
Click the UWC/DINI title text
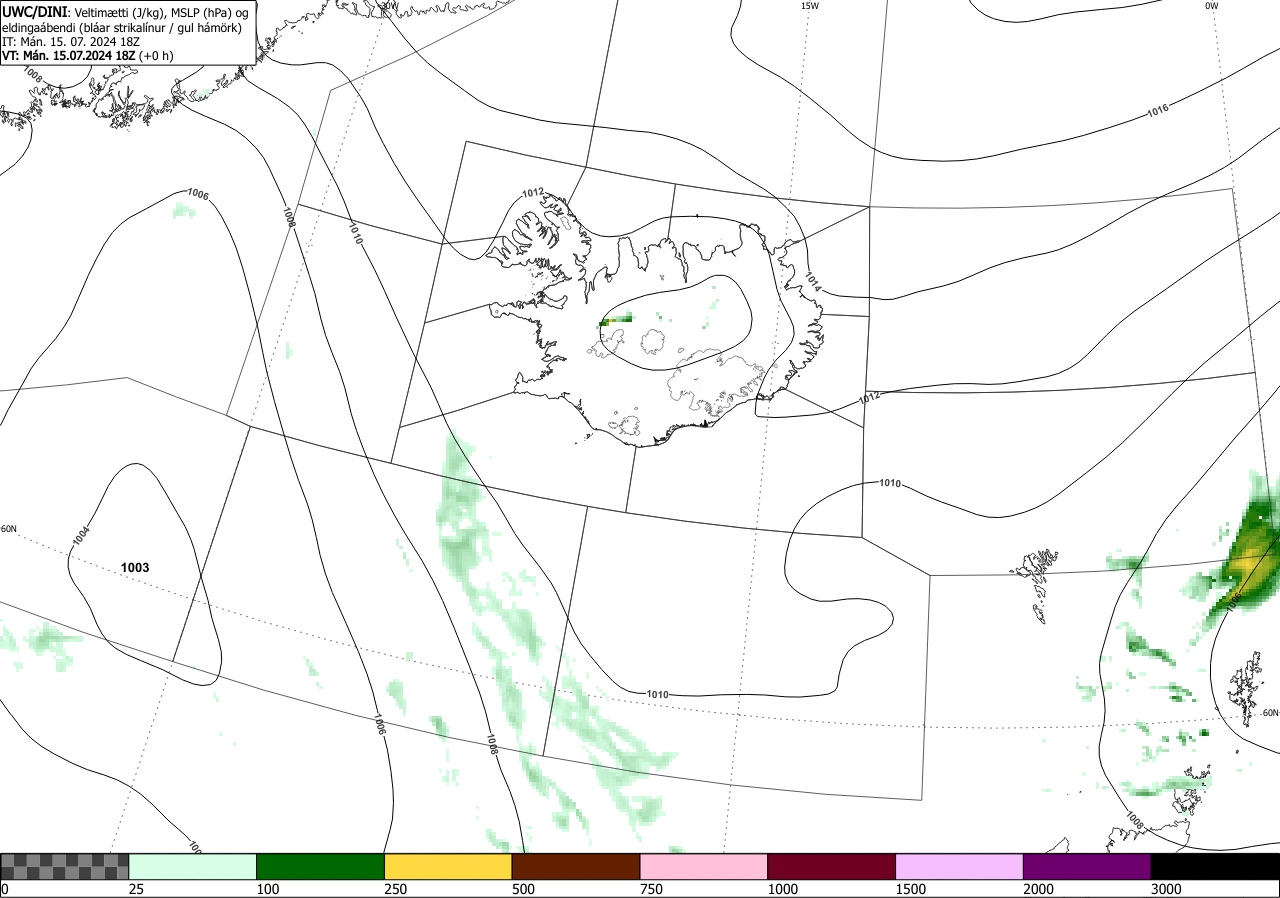34,11
